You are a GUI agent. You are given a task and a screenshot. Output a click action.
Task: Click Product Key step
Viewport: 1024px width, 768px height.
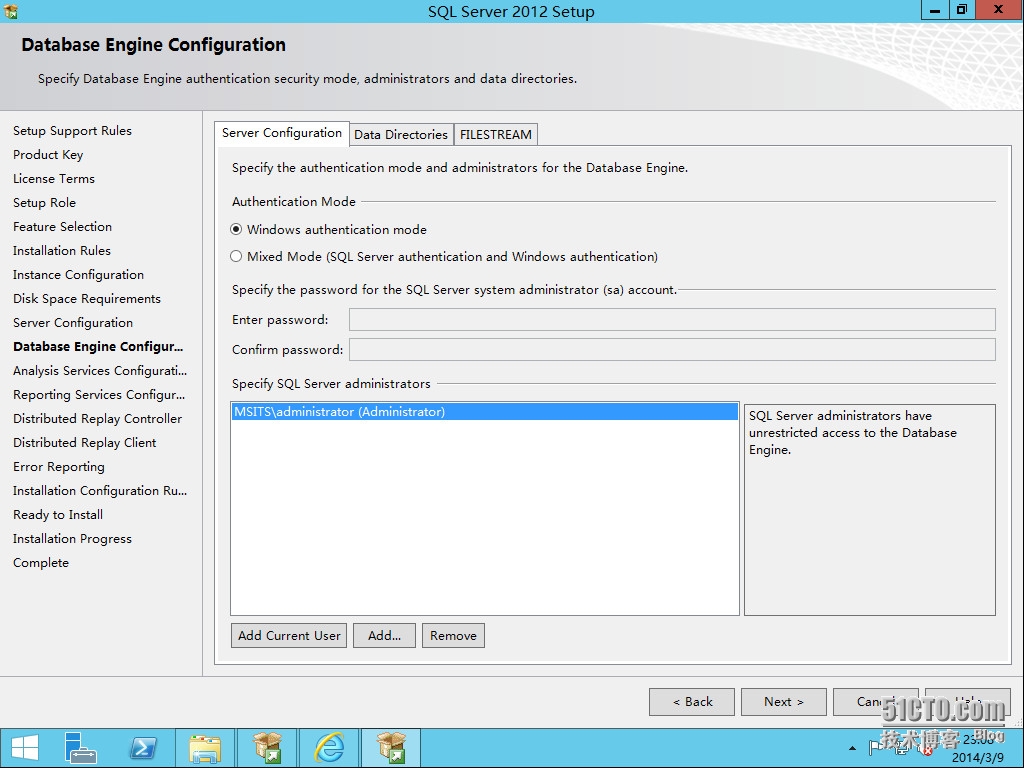click(48, 155)
